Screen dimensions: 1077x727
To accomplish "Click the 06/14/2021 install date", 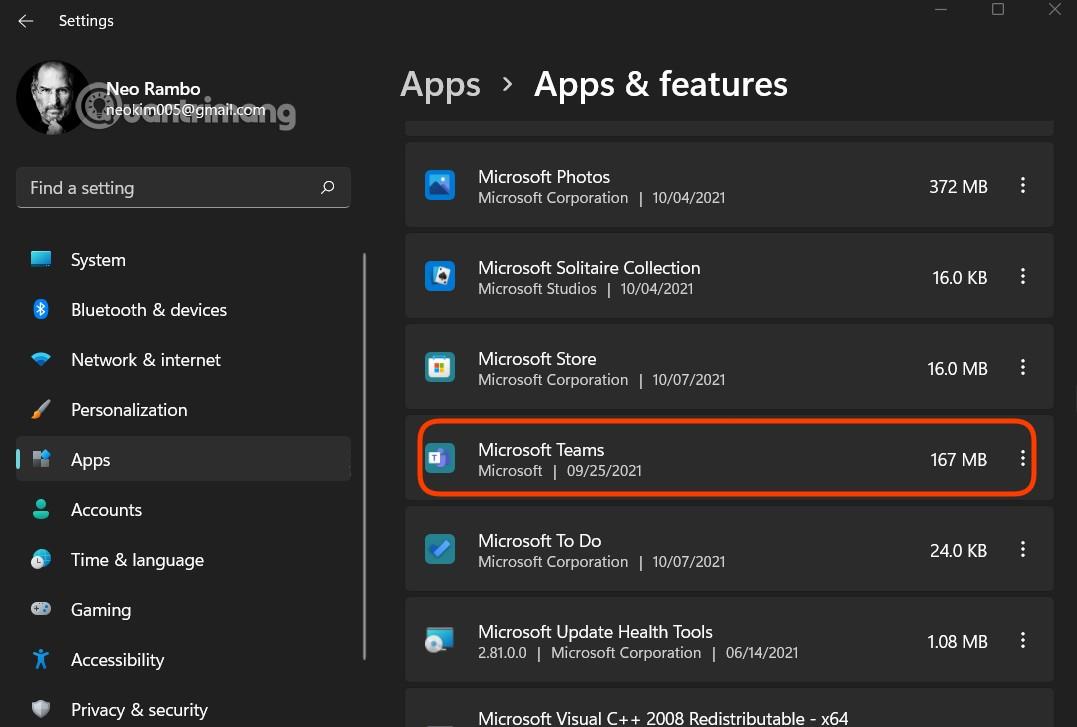I will coord(762,653).
